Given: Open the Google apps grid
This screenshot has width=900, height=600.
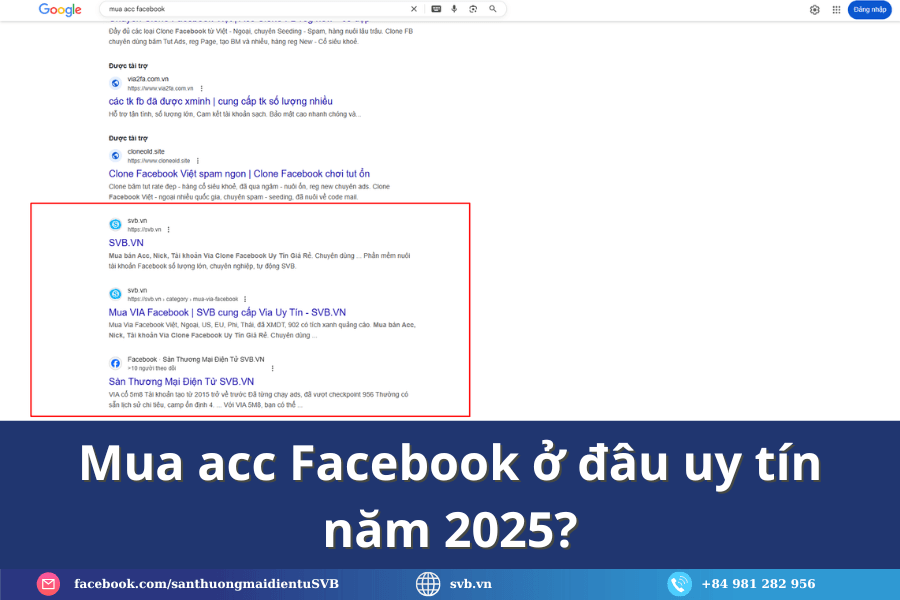Looking at the screenshot, I should pos(837,10).
